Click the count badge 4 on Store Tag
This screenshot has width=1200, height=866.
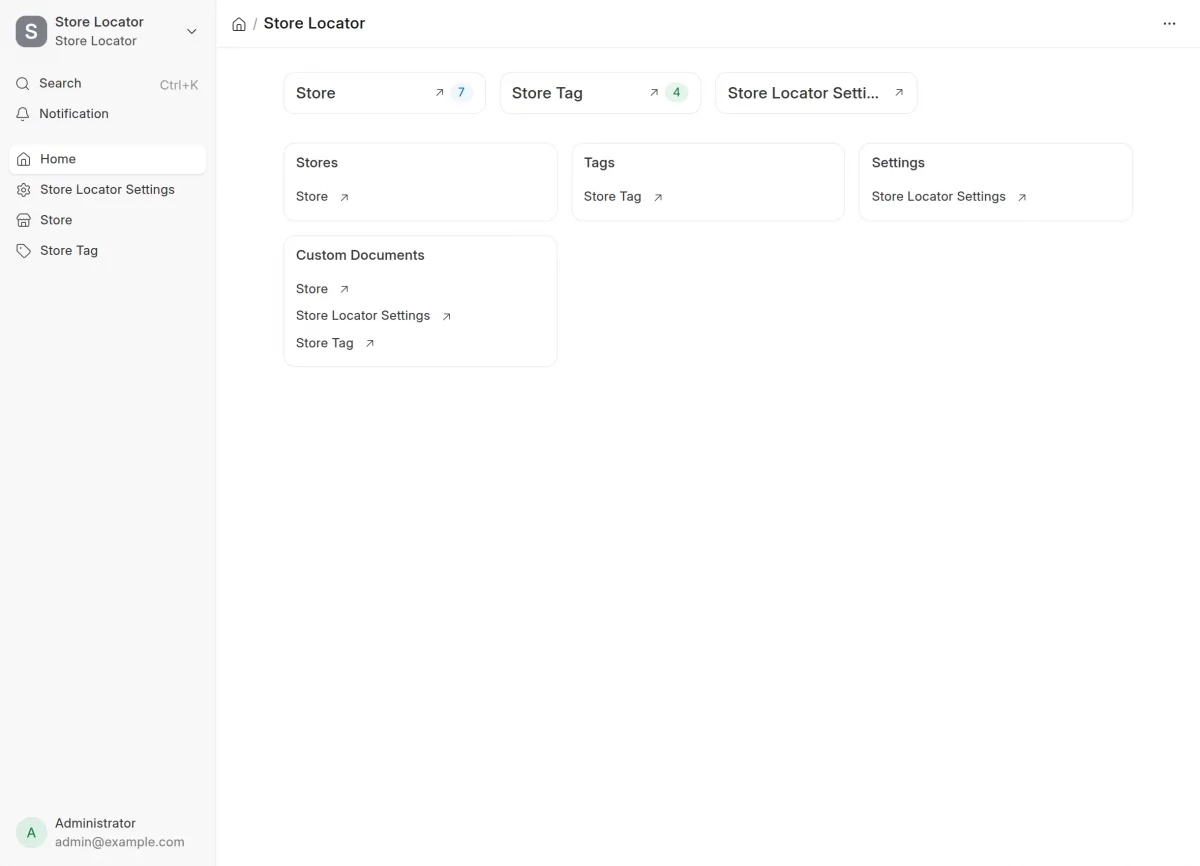click(676, 93)
